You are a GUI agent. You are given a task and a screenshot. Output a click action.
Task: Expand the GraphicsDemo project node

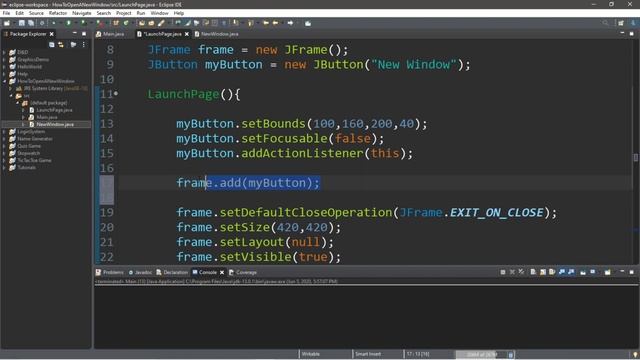tap(4, 60)
